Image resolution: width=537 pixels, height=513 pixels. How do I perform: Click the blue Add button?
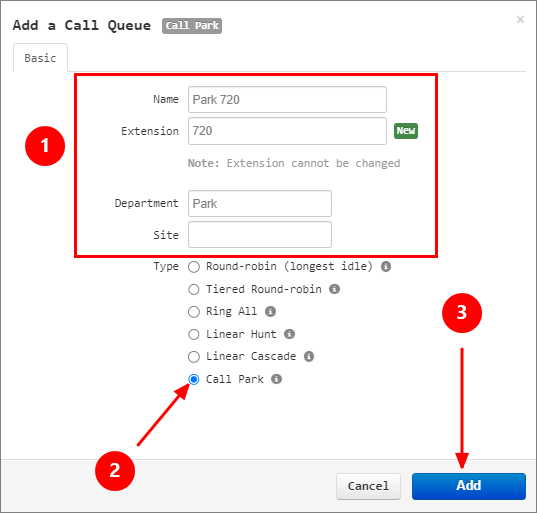tap(469, 486)
